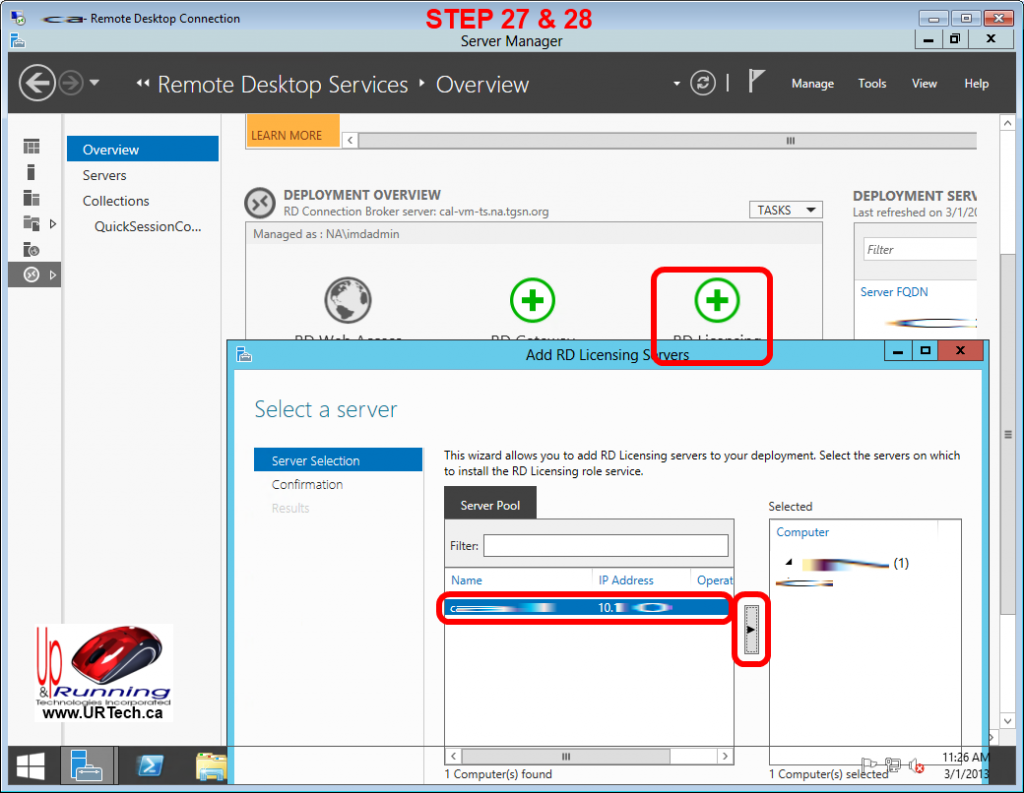The width and height of the screenshot is (1024, 793).
Task: Click the Confirmation step in the wizard
Action: click(x=307, y=484)
